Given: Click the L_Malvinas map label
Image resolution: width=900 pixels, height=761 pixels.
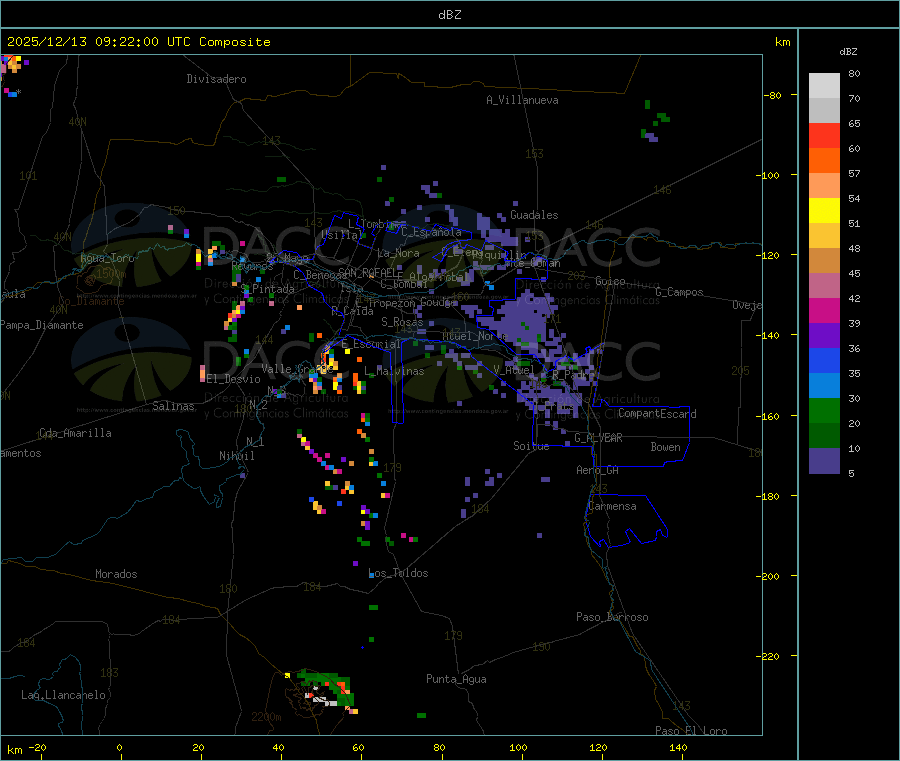Looking at the screenshot, I should pos(394,371).
